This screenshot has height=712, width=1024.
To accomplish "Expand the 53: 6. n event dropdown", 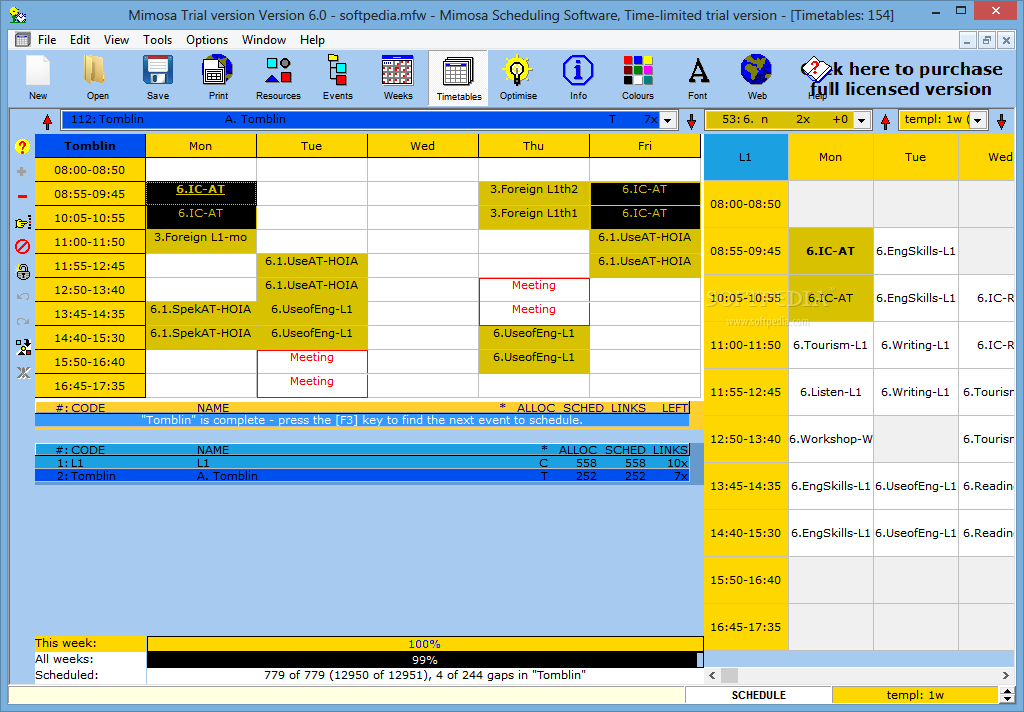I will click(x=861, y=120).
